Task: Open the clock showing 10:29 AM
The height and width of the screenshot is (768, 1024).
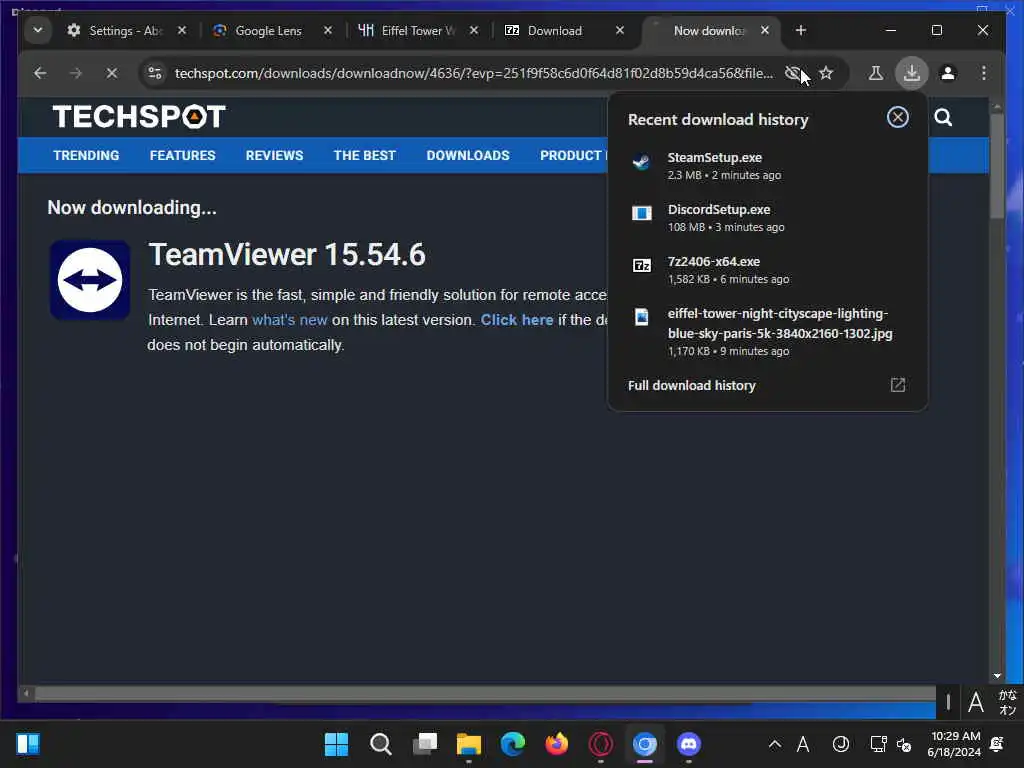Action: click(x=955, y=744)
